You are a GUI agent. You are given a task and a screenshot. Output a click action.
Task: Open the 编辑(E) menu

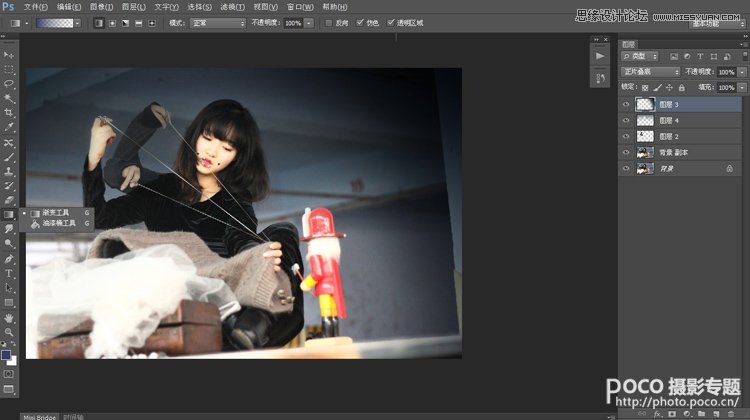68,7
